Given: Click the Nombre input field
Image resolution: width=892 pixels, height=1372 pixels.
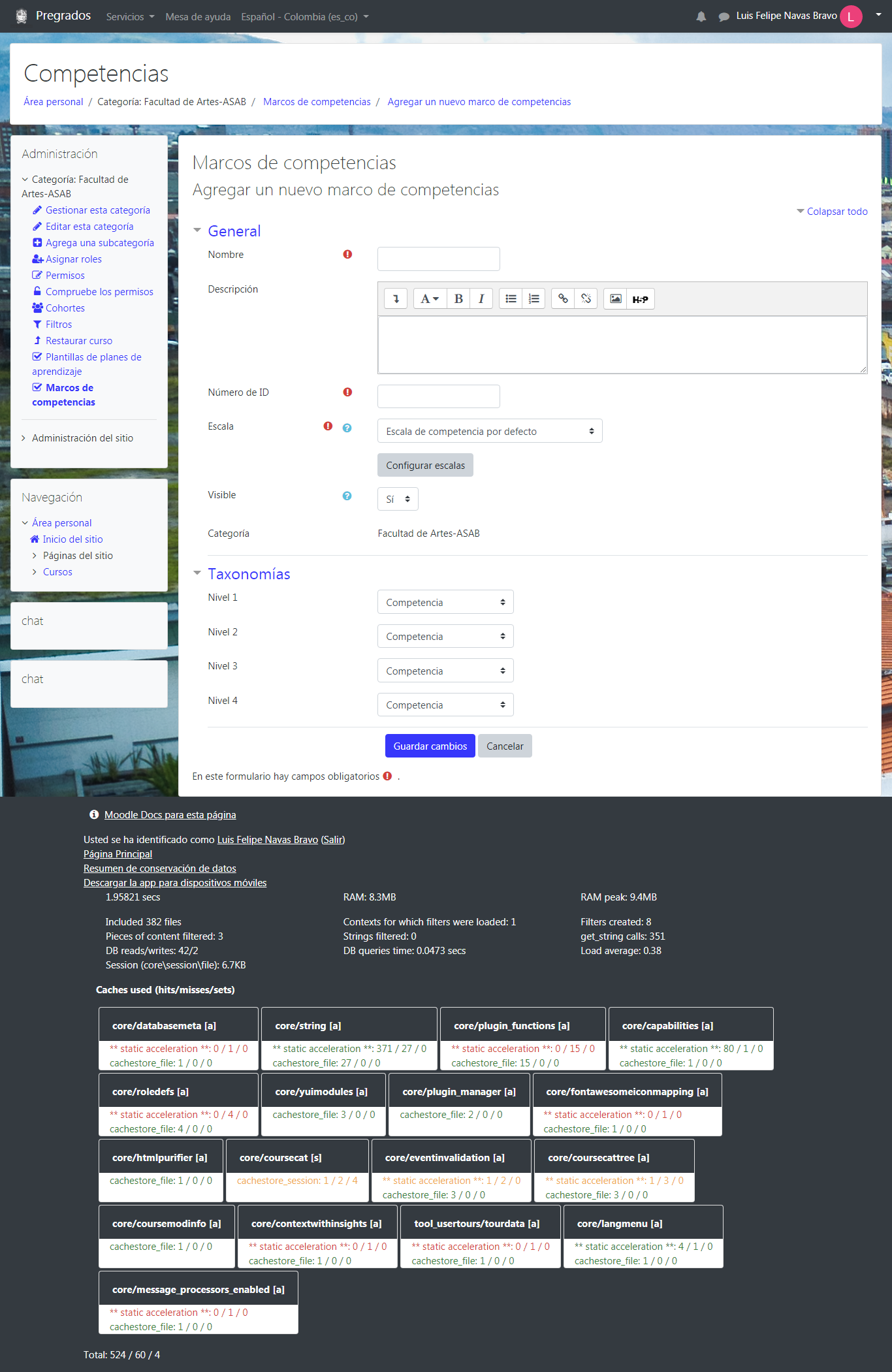Looking at the screenshot, I should (438, 259).
